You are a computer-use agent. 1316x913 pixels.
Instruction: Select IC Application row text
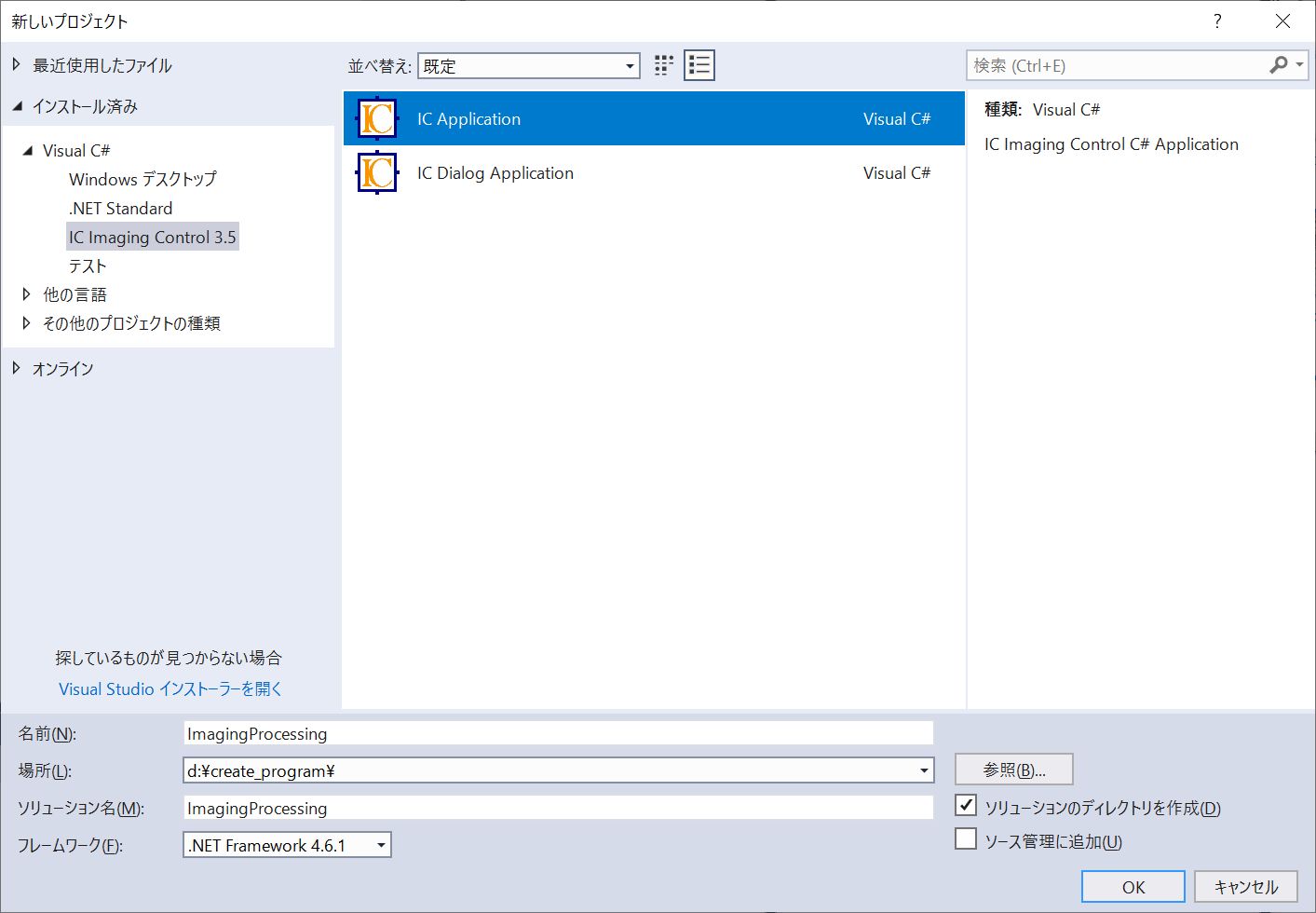(468, 119)
